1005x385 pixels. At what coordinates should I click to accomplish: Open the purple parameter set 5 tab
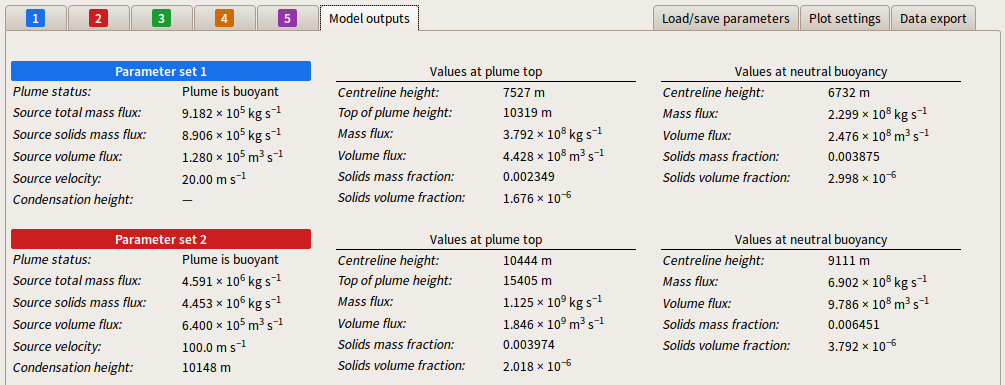click(x=287, y=19)
